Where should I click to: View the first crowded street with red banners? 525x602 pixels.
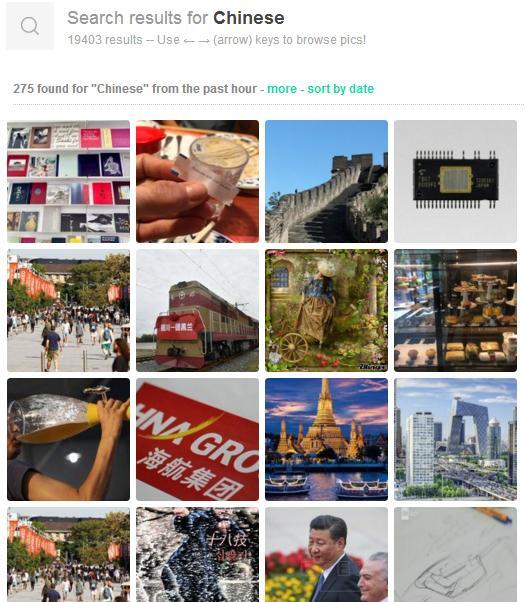pos(68,310)
